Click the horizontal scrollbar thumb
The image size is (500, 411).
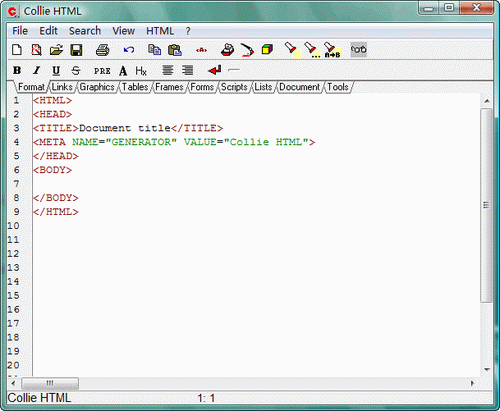[x=50, y=383]
